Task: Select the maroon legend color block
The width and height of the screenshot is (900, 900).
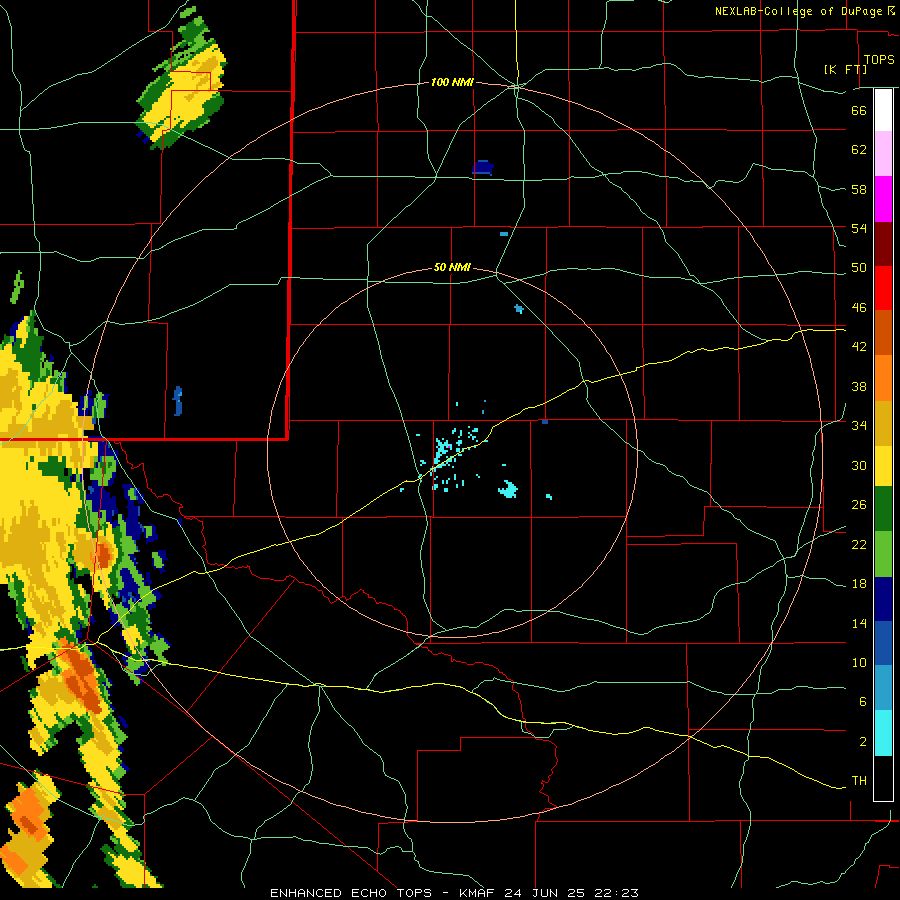Action: 883,243
